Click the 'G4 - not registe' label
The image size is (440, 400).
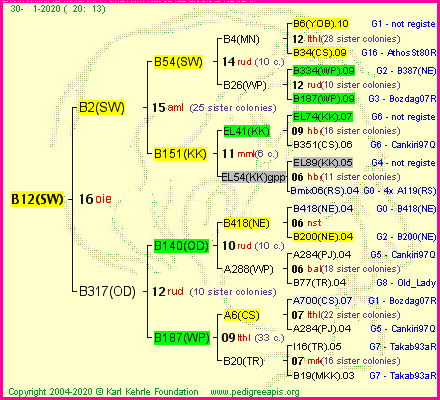pos(404,163)
